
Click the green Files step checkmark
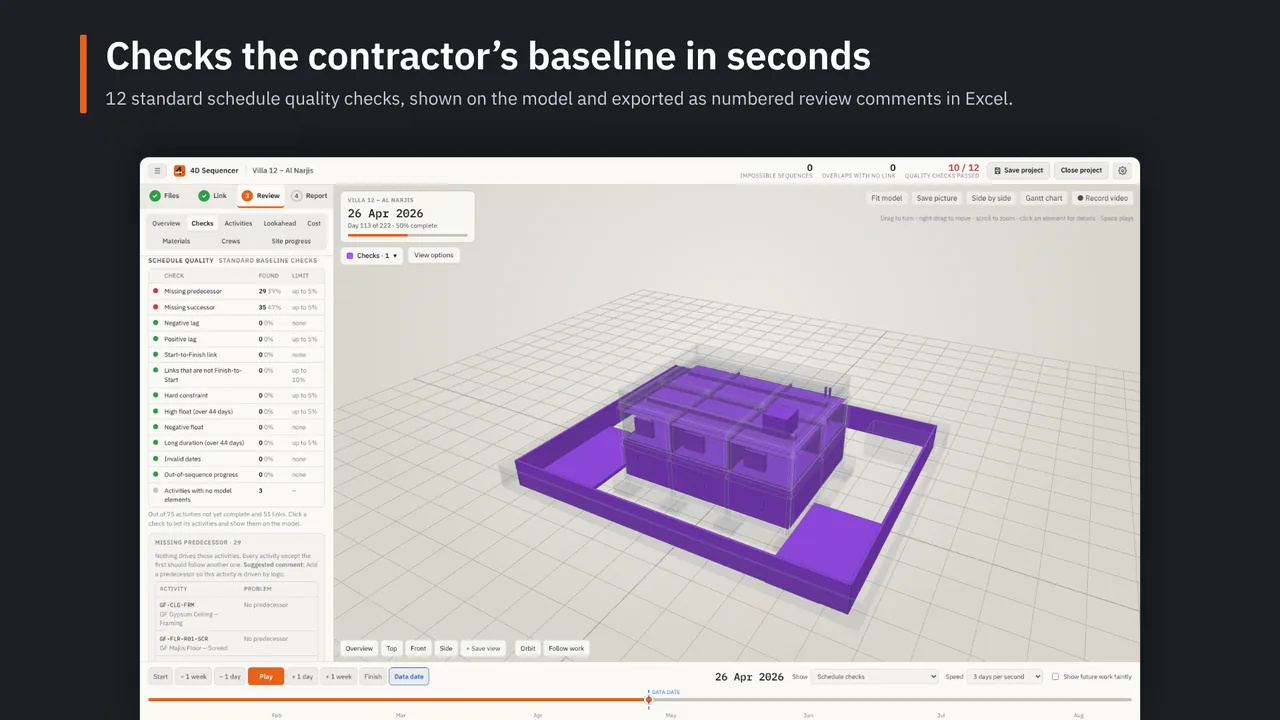coord(155,196)
